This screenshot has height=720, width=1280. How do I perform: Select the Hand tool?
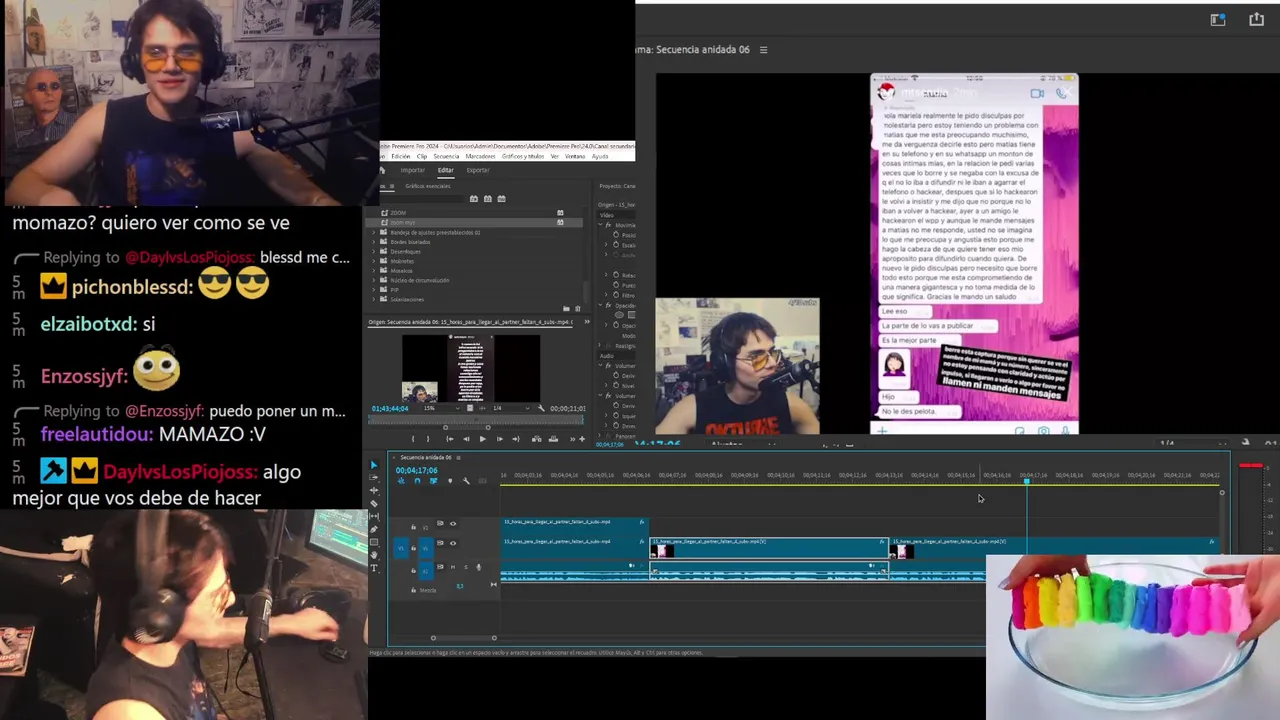tap(374, 556)
